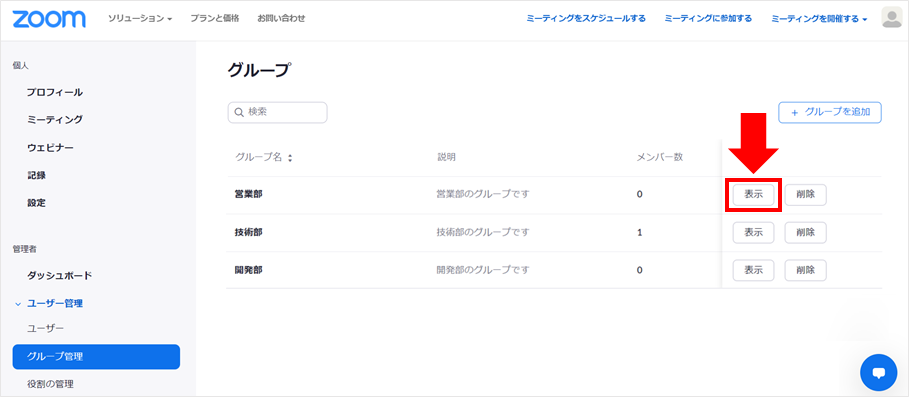Screen dimensions: 909x397
Task: Click member count 1 for 技術部
Action: point(639,232)
